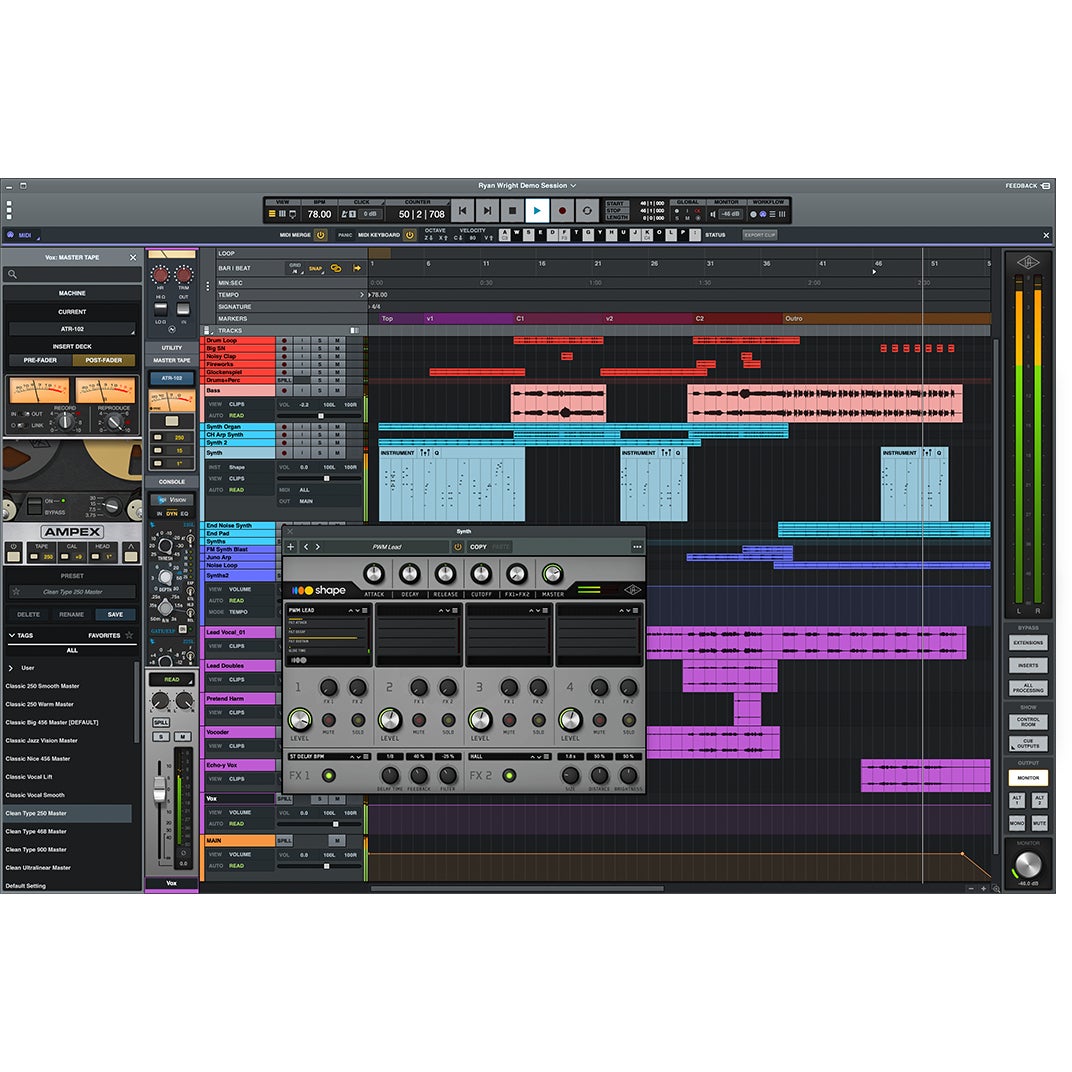The image size is (1072, 1072).
Task: Toggle the MIDI Keyboard power button
Action: pyautogui.click(x=410, y=235)
